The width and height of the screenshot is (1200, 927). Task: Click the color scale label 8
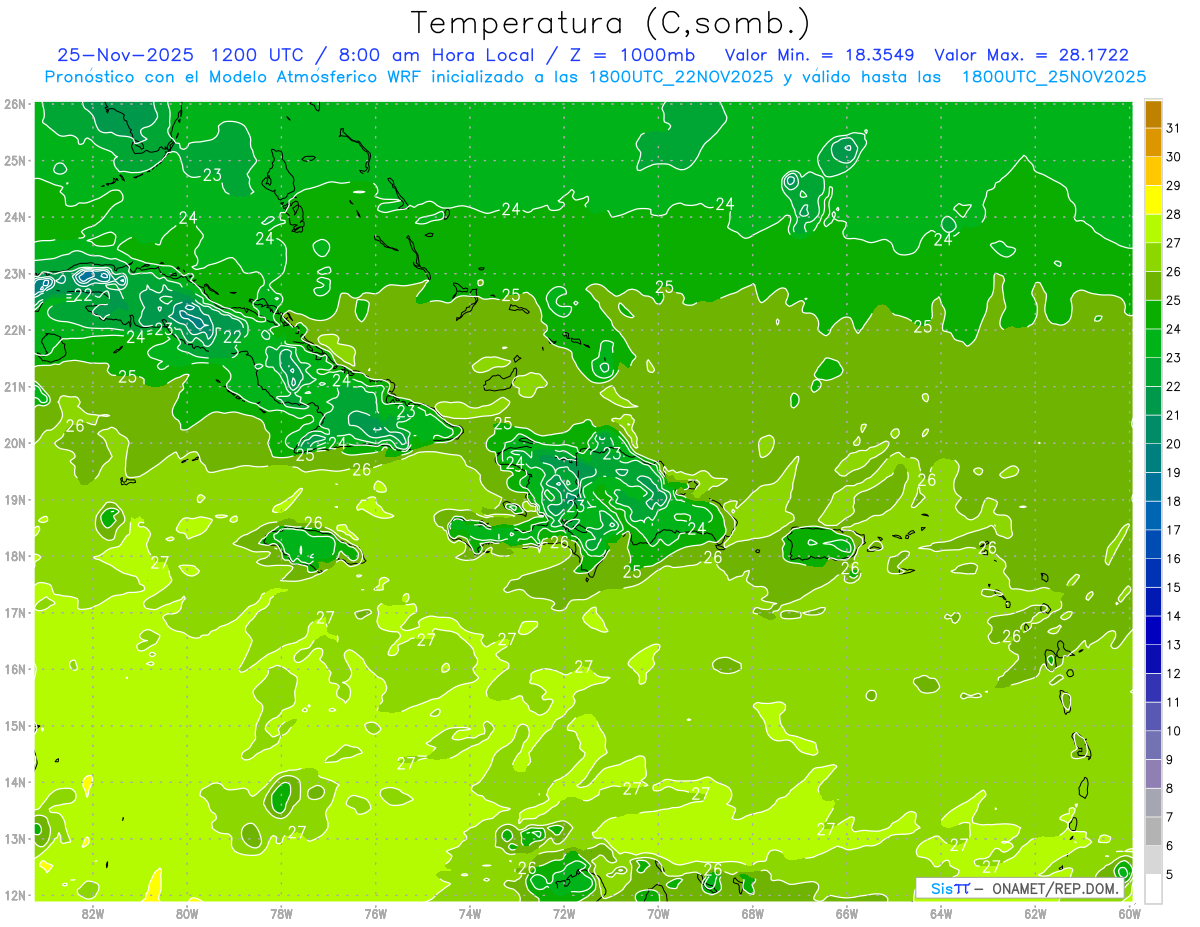[1170, 788]
